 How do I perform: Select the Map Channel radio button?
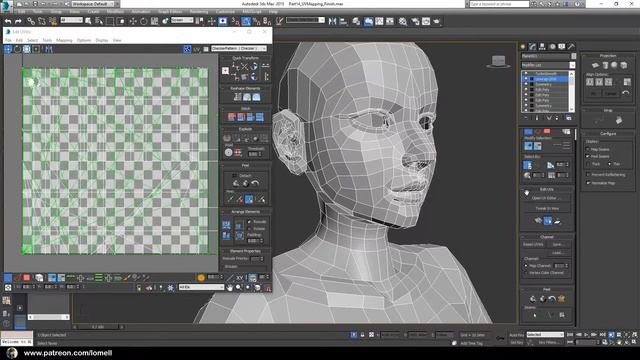[526, 266]
